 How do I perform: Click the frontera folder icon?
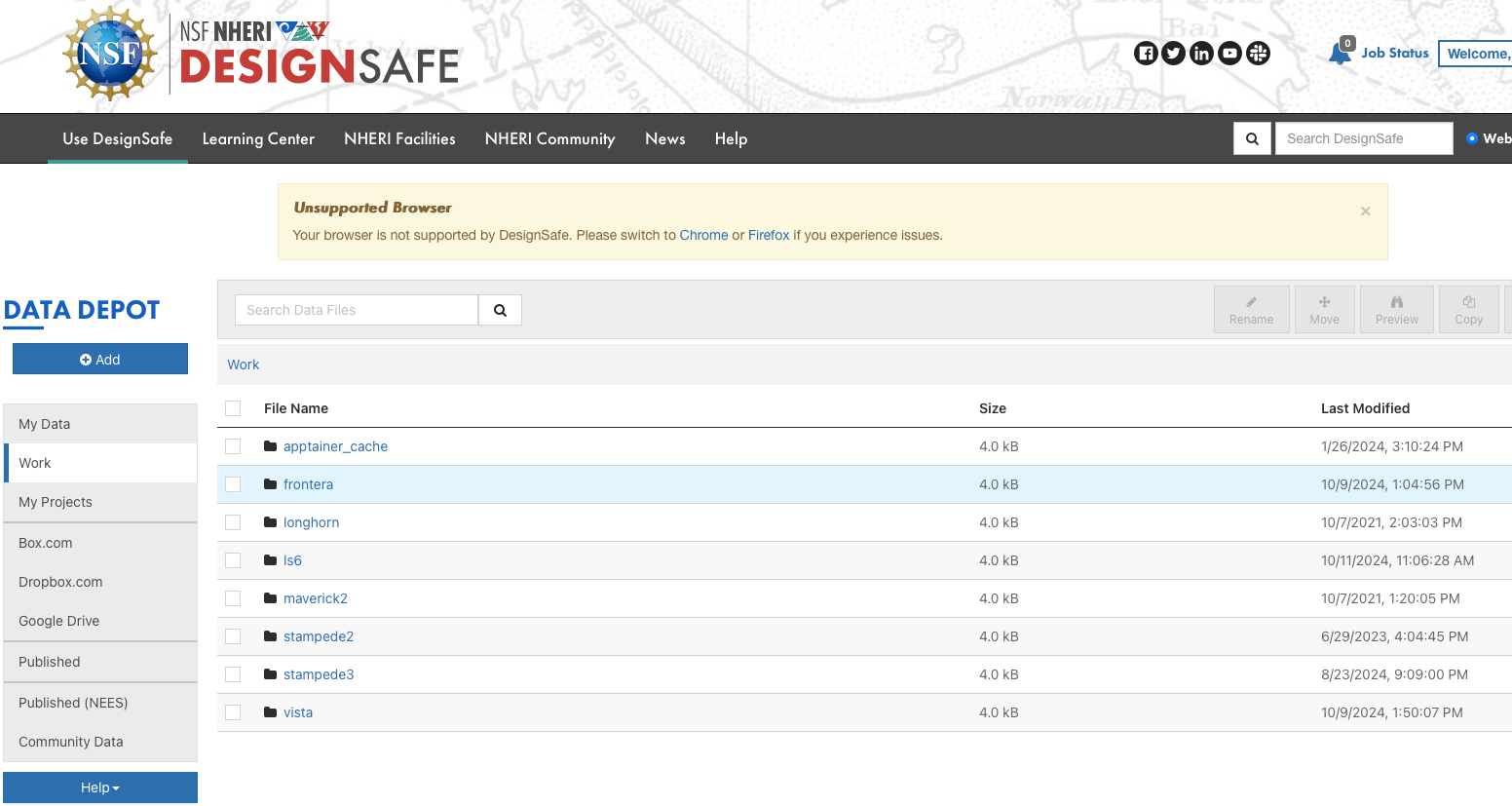click(271, 484)
